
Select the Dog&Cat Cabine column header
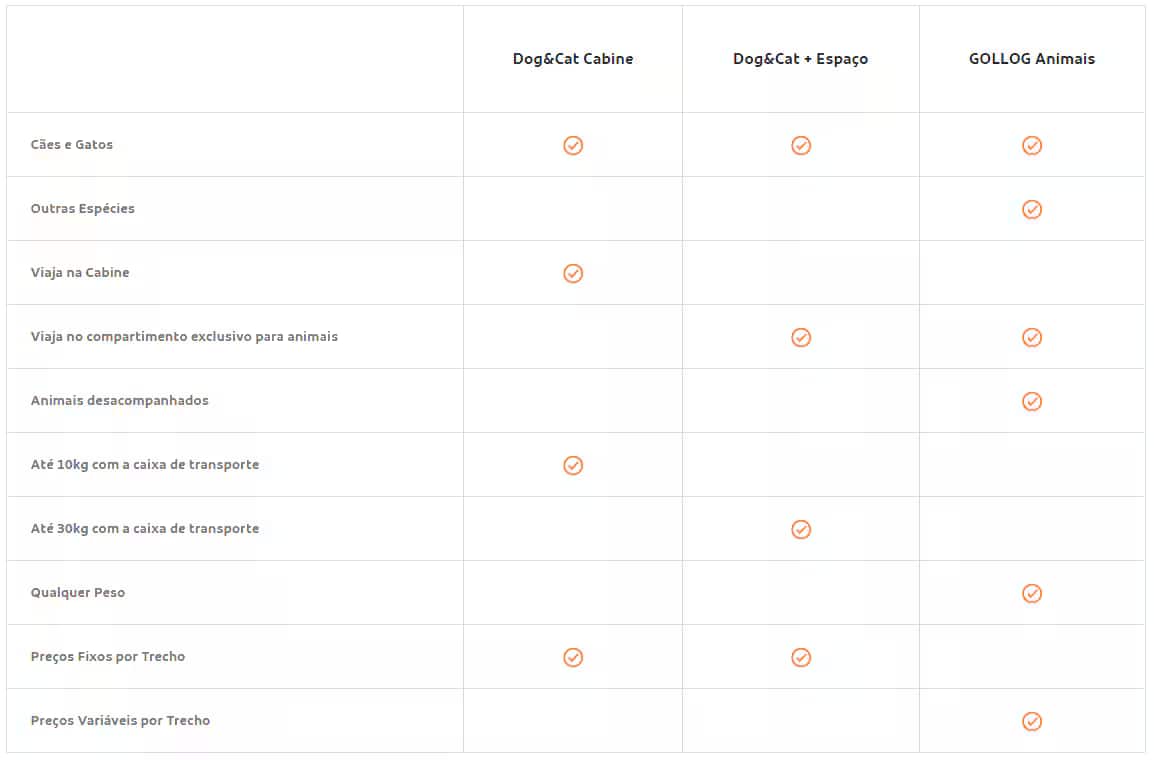pos(573,59)
